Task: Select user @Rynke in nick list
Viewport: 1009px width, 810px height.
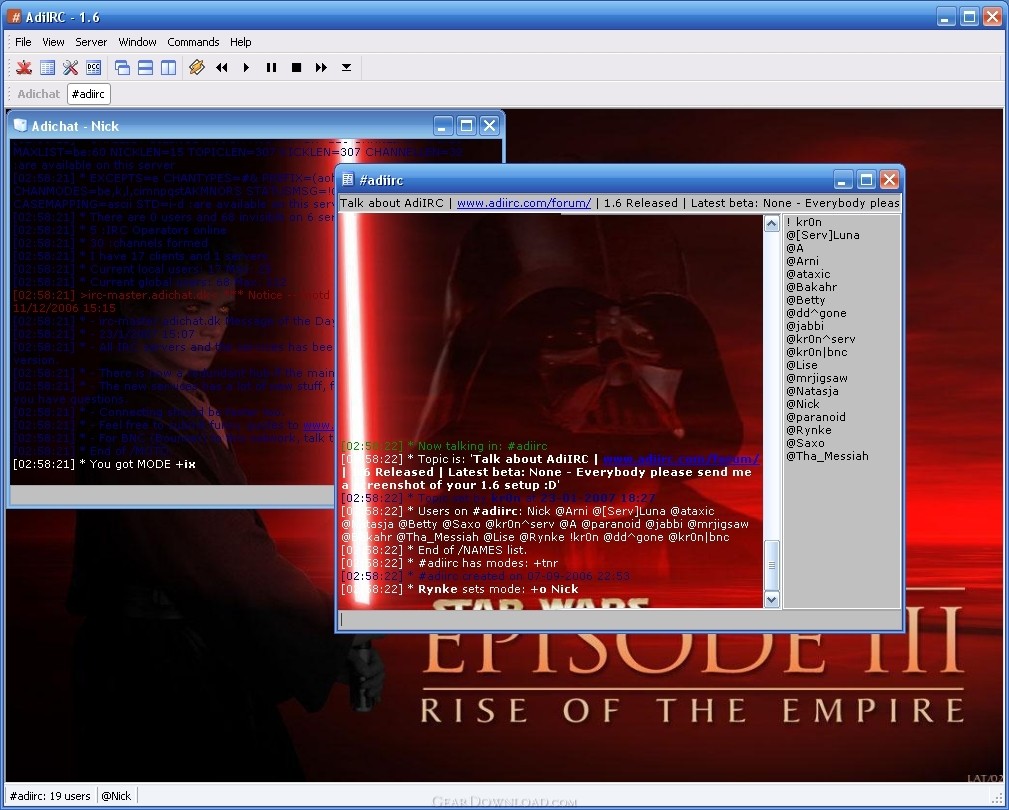Action: (x=808, y=430)
